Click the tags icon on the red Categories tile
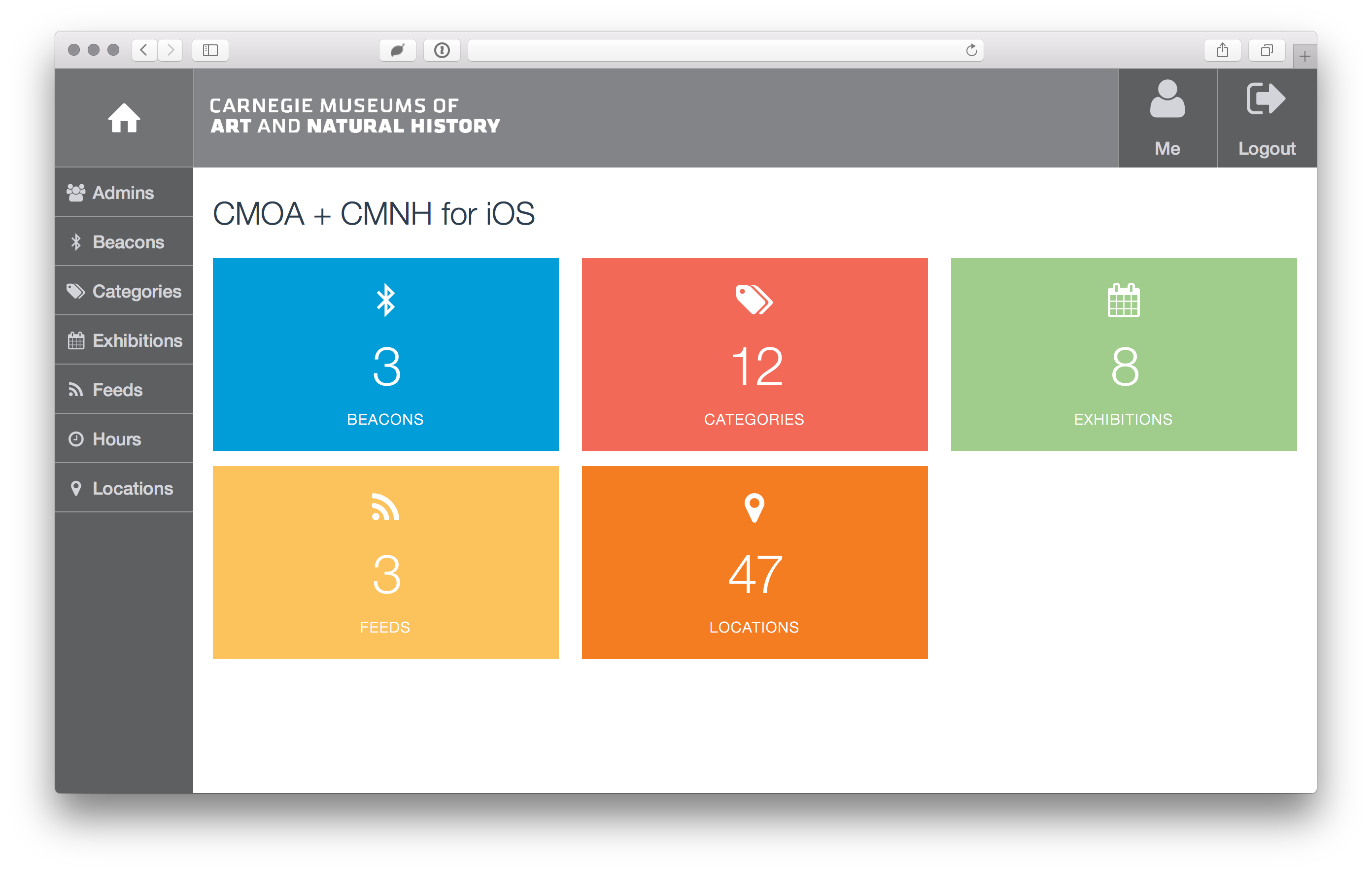 pos(754,300)
